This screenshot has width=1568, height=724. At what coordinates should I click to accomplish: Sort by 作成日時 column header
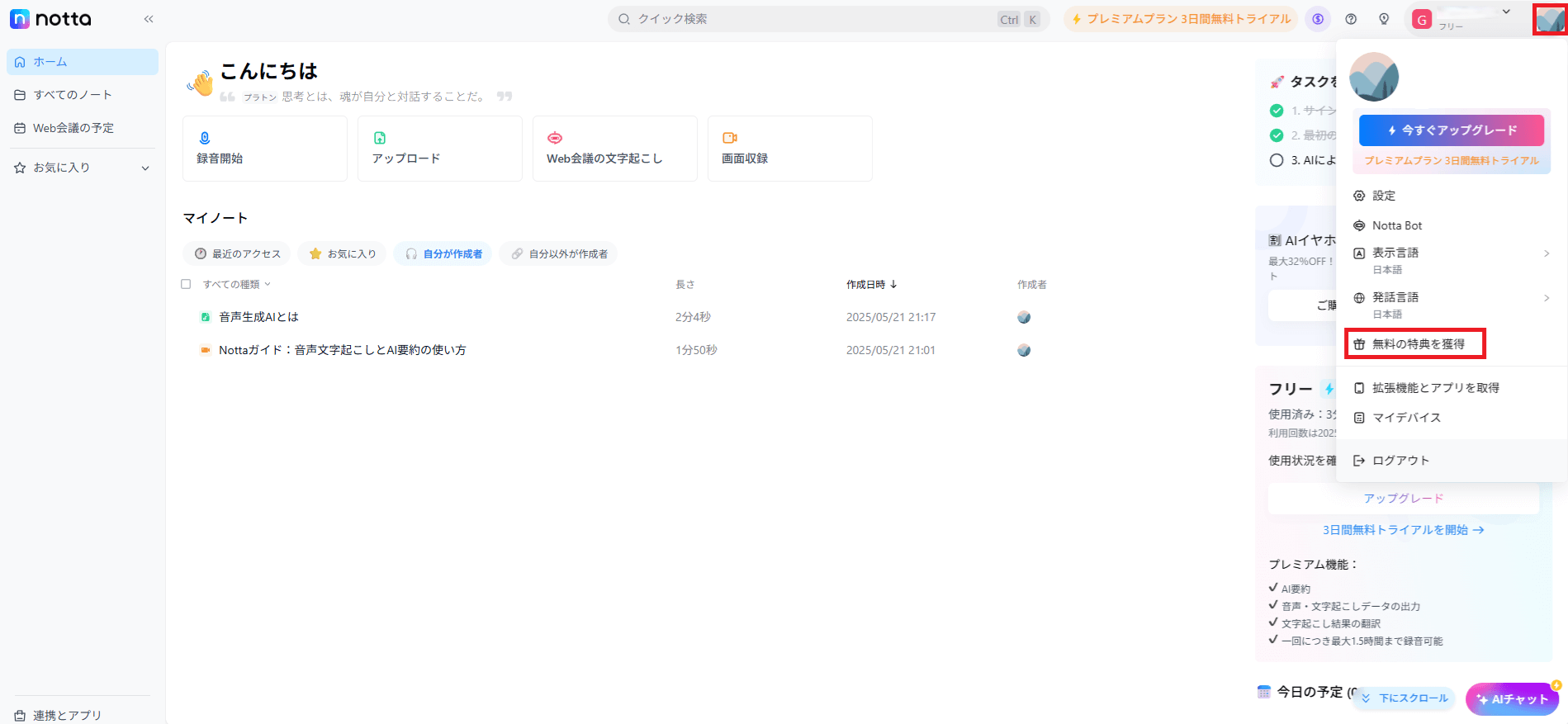(x=872, y=284)
